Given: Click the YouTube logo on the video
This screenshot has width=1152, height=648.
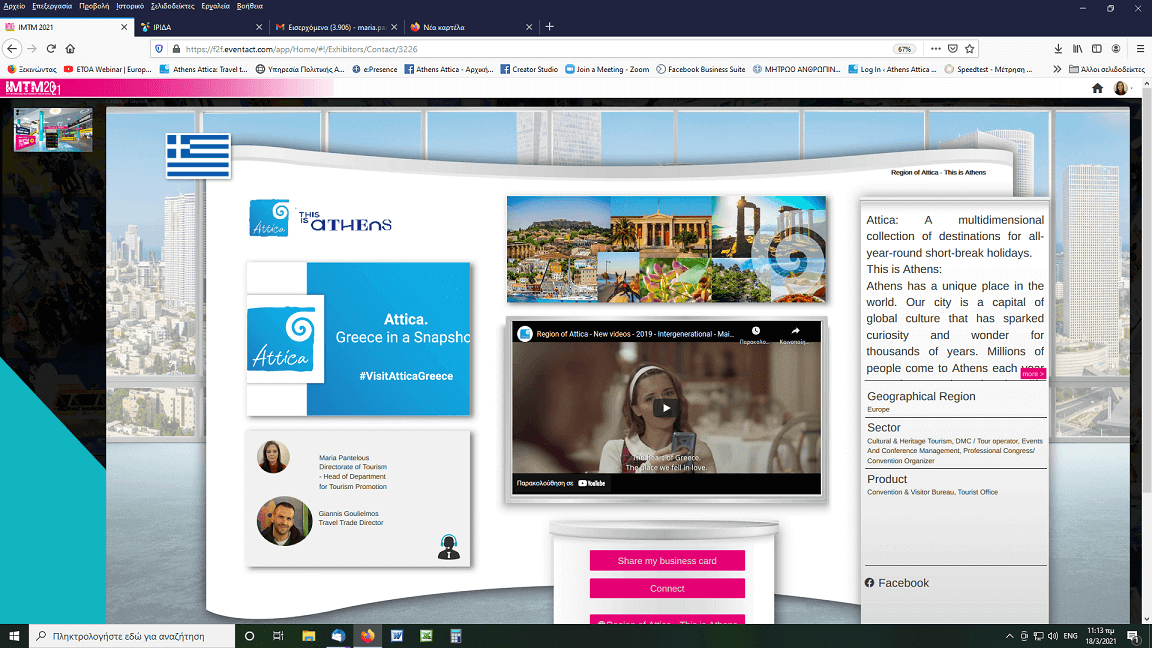Looking at the screenshot, I should (x=592, y=483).
